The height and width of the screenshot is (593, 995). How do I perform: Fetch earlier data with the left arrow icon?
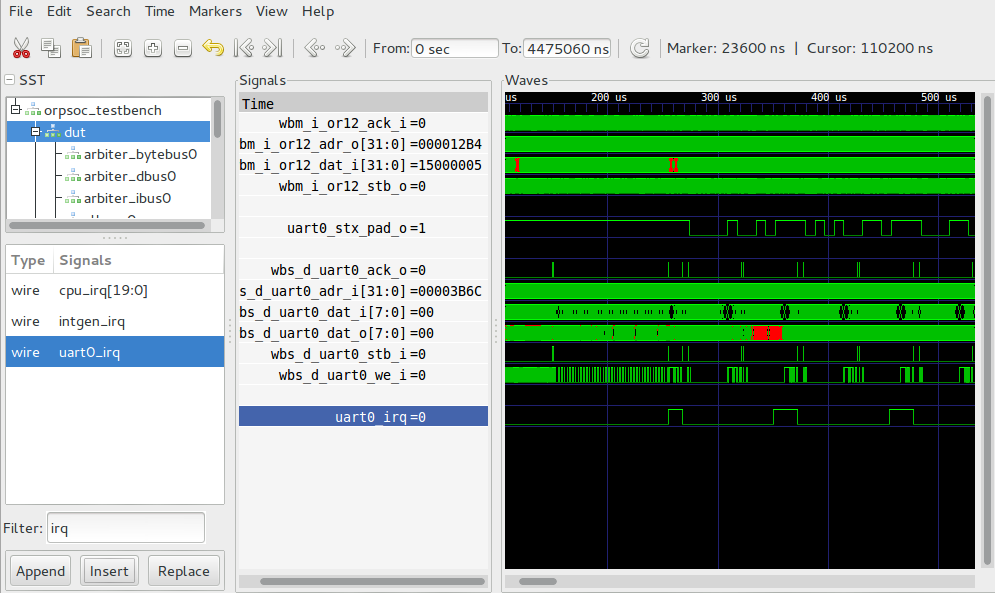(315, 47)
